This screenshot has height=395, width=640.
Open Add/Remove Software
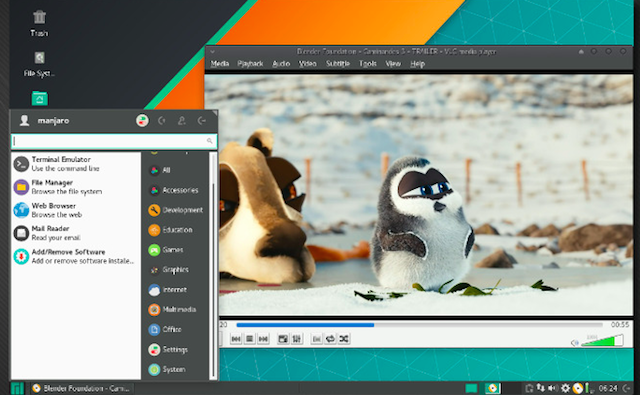click(x=76, y=256)
